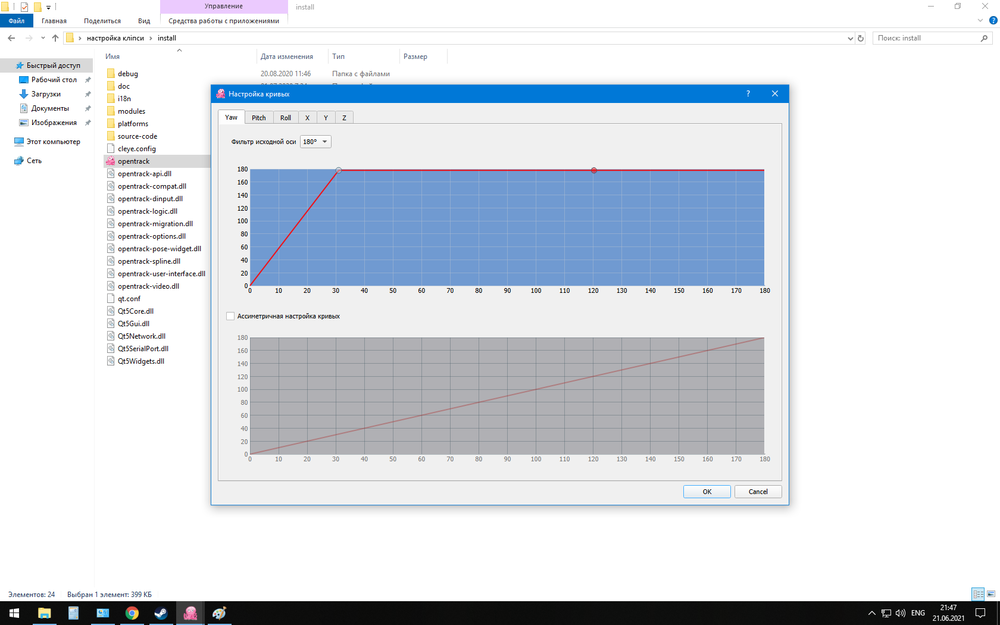
Task: Go up one folder level
Action: [x=55, y=38]
